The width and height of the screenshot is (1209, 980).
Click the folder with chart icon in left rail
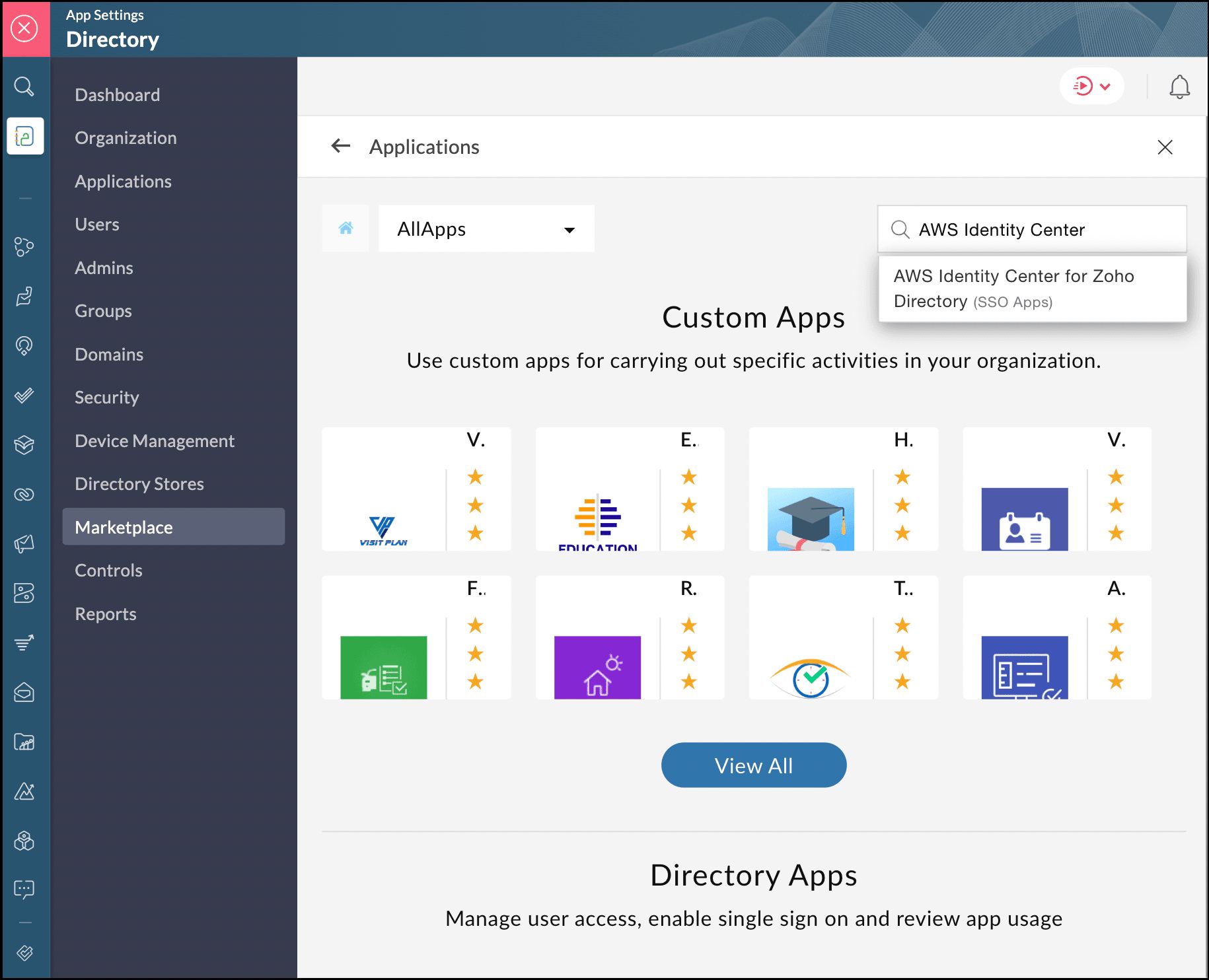tap(24, 742)
